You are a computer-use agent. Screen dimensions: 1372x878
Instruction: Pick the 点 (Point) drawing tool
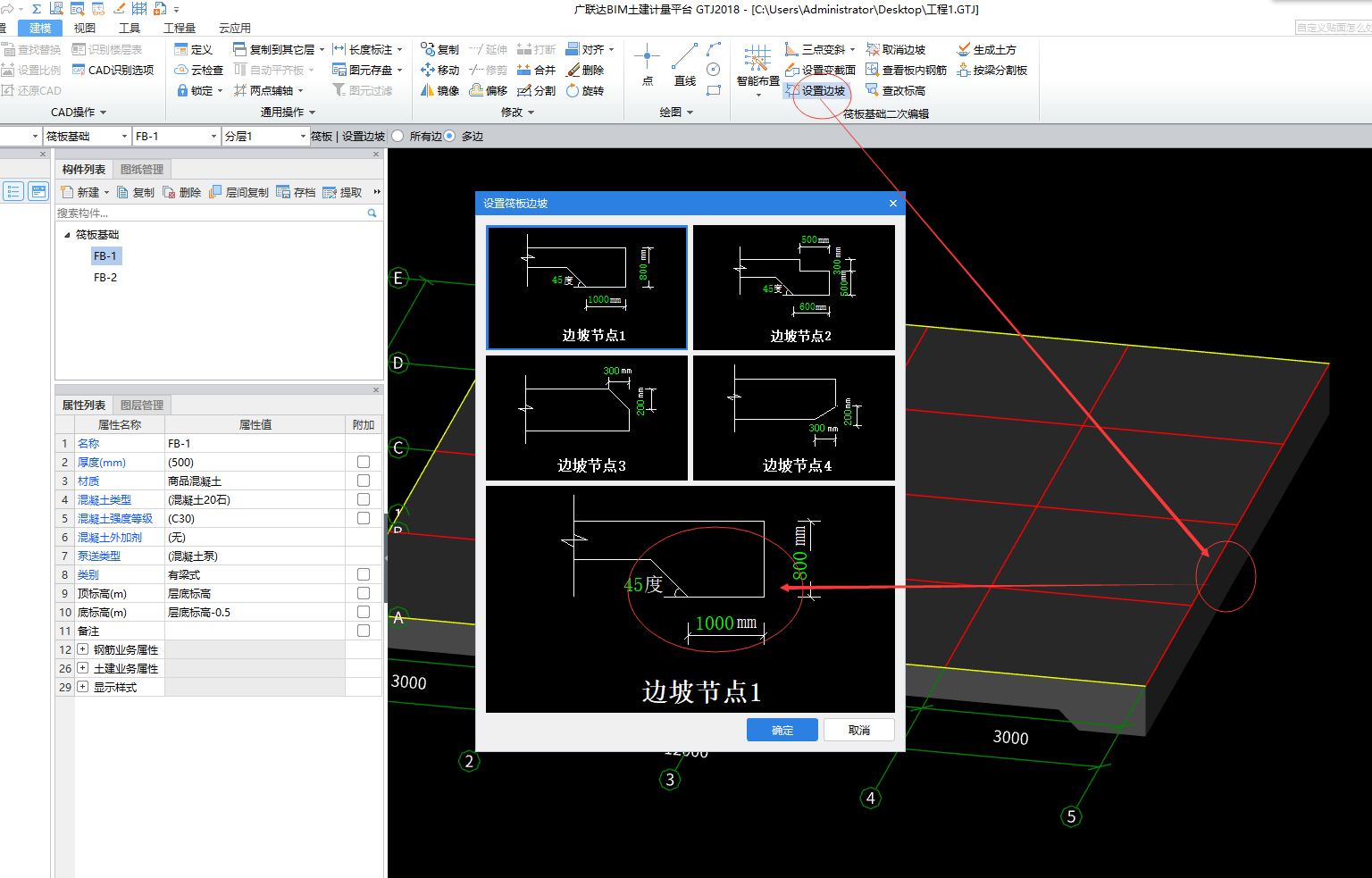(x=647, y=65)
